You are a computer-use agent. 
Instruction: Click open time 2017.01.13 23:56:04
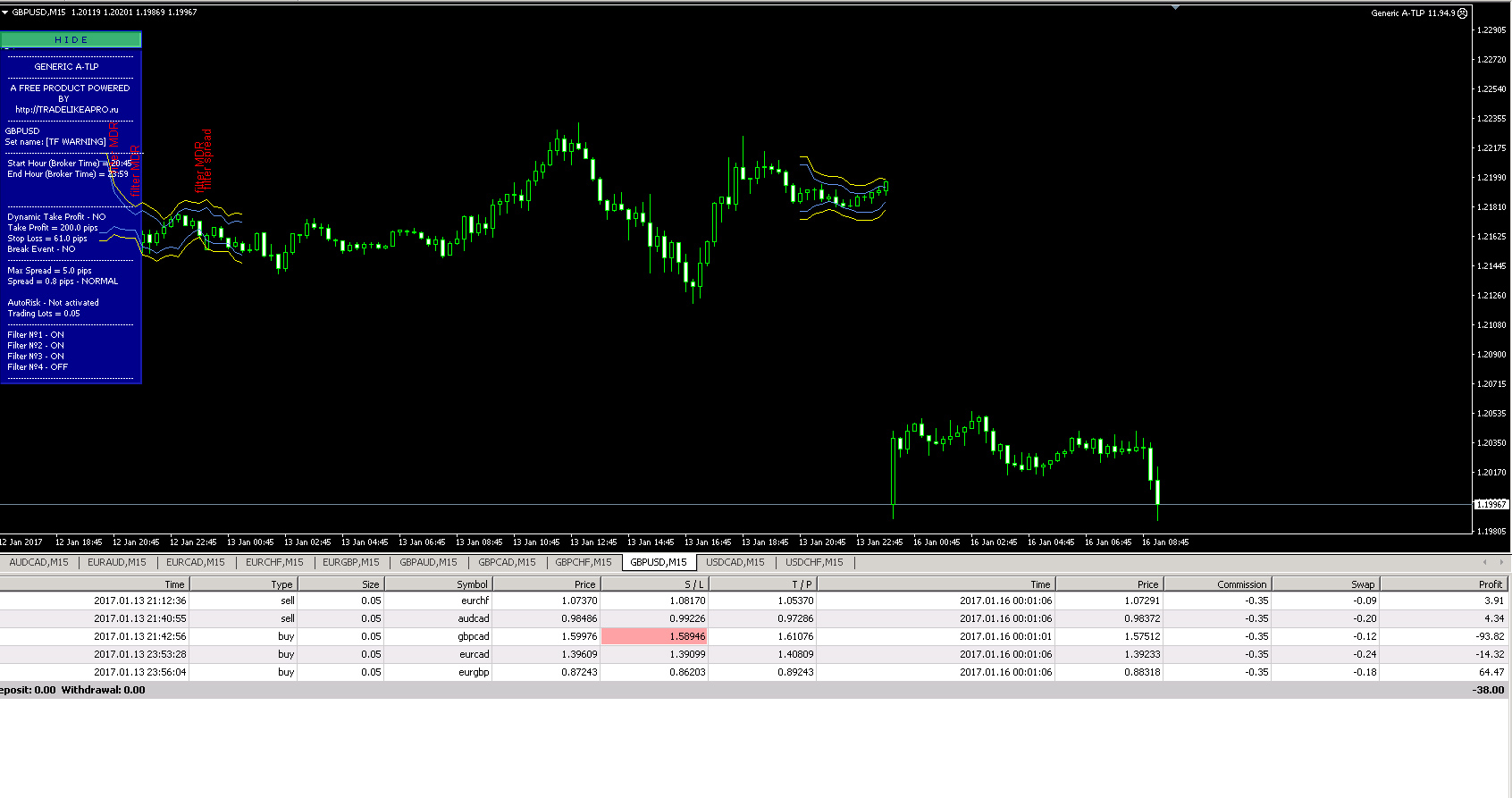tap(139, 672)
